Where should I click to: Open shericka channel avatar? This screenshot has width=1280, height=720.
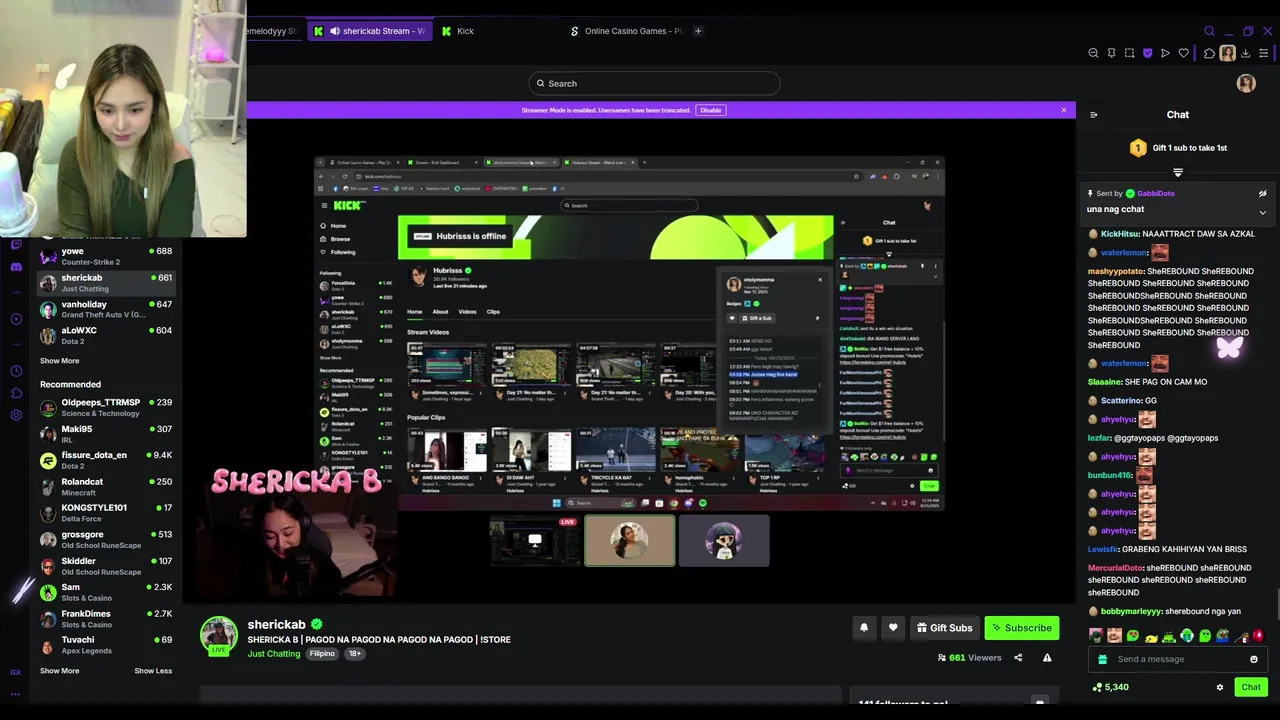point(218,635)
